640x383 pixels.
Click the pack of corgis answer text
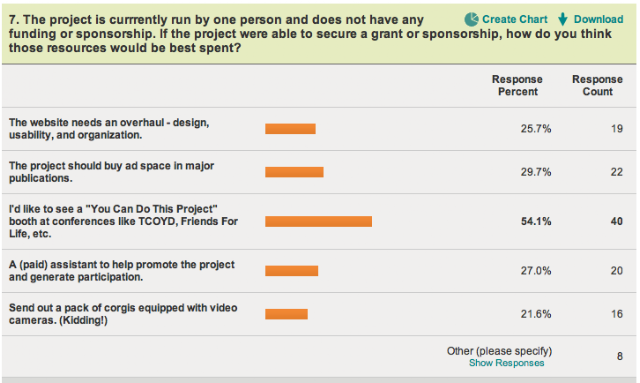123,314
